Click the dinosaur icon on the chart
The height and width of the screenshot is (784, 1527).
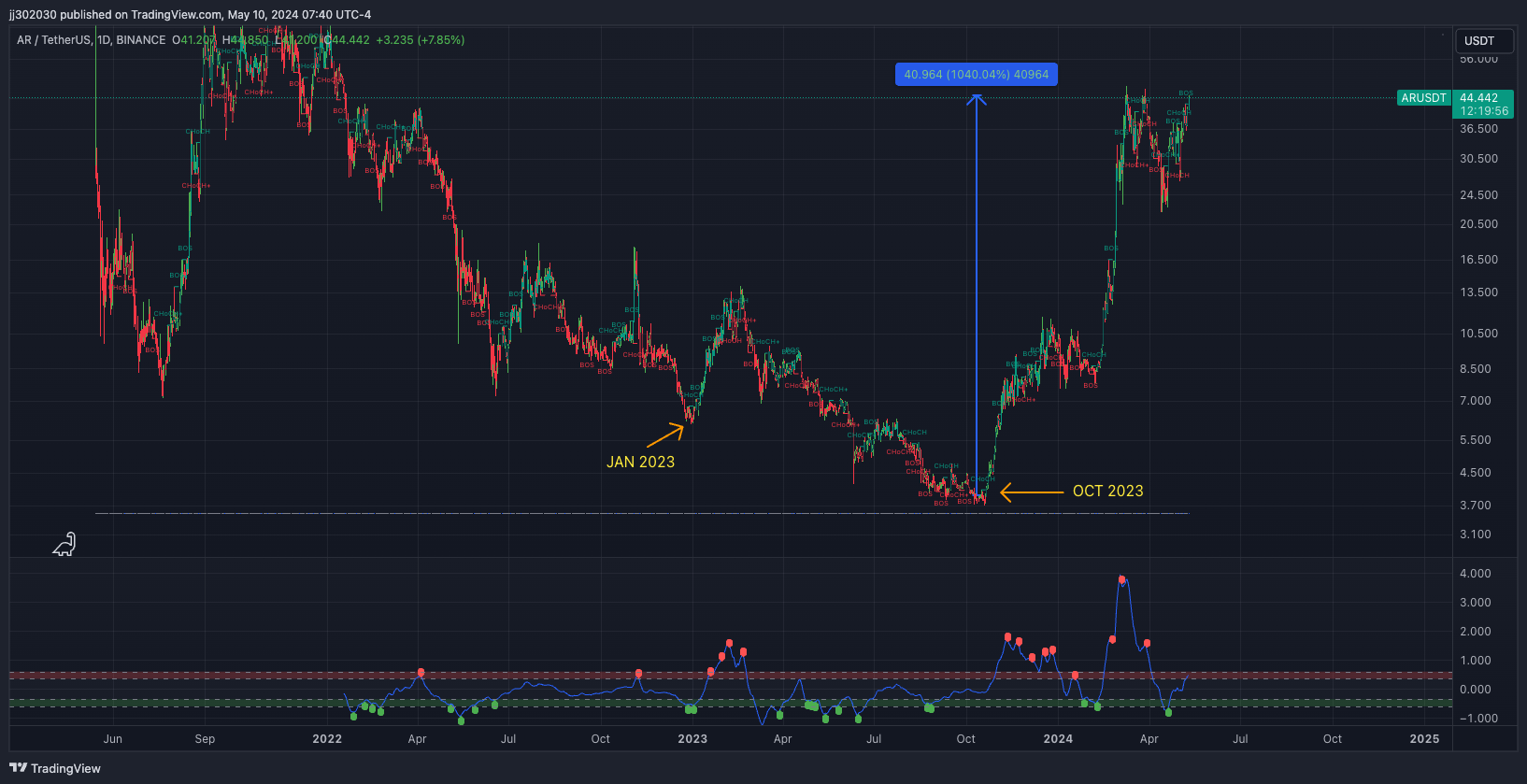(64, 544)
